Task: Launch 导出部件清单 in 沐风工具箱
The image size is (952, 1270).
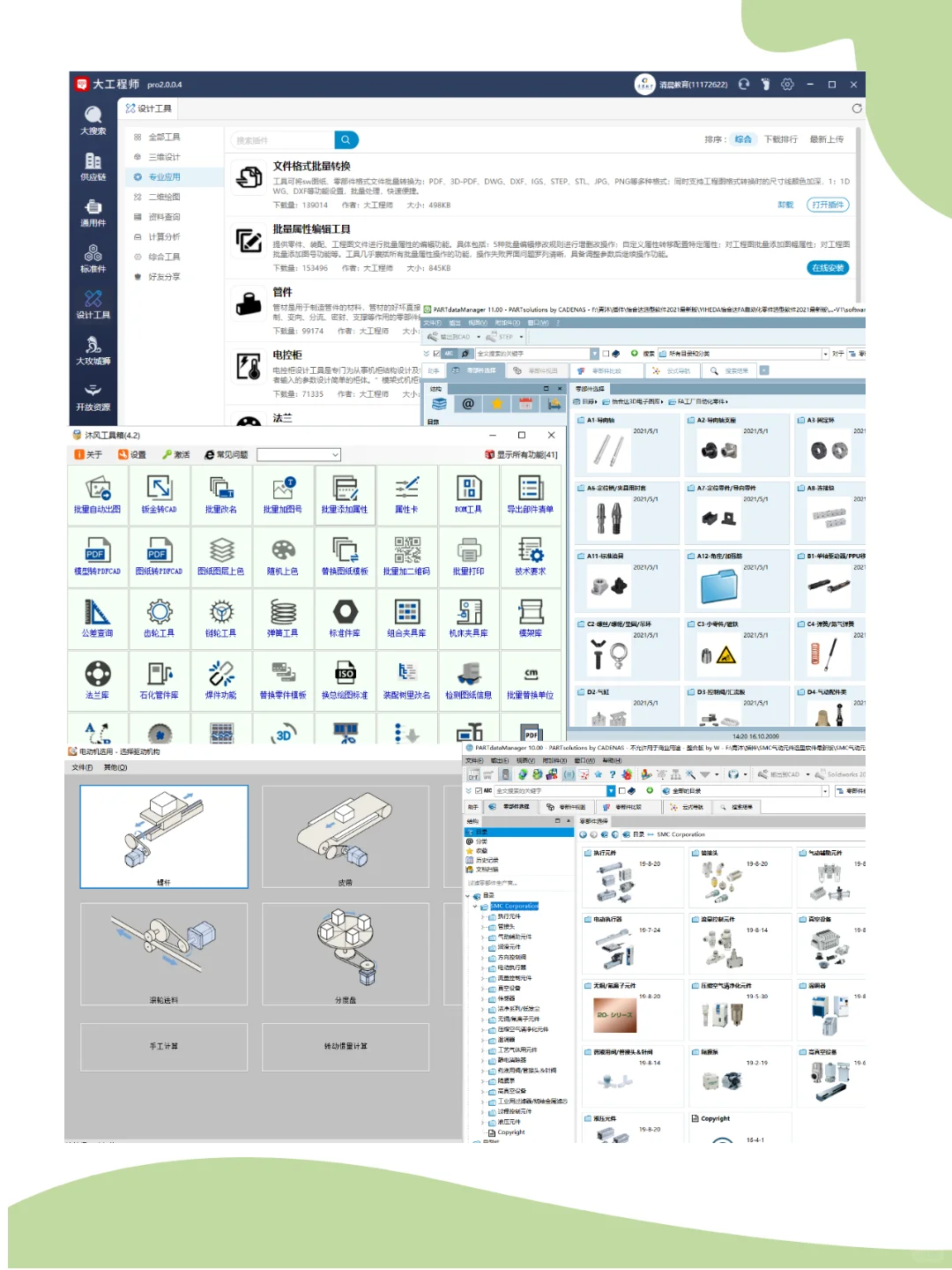Action: click(x=530, y=495)
